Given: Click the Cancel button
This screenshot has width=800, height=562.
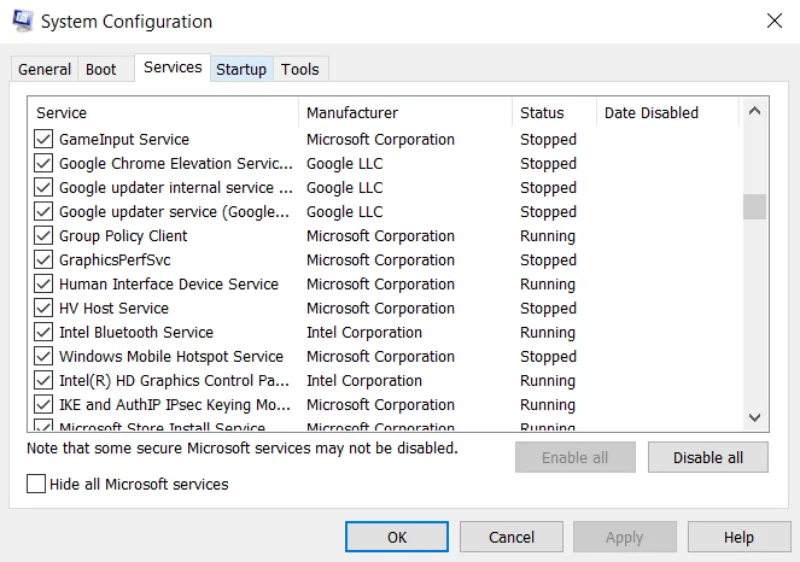Looking at the screenshot, I should [x=511, y=537].
